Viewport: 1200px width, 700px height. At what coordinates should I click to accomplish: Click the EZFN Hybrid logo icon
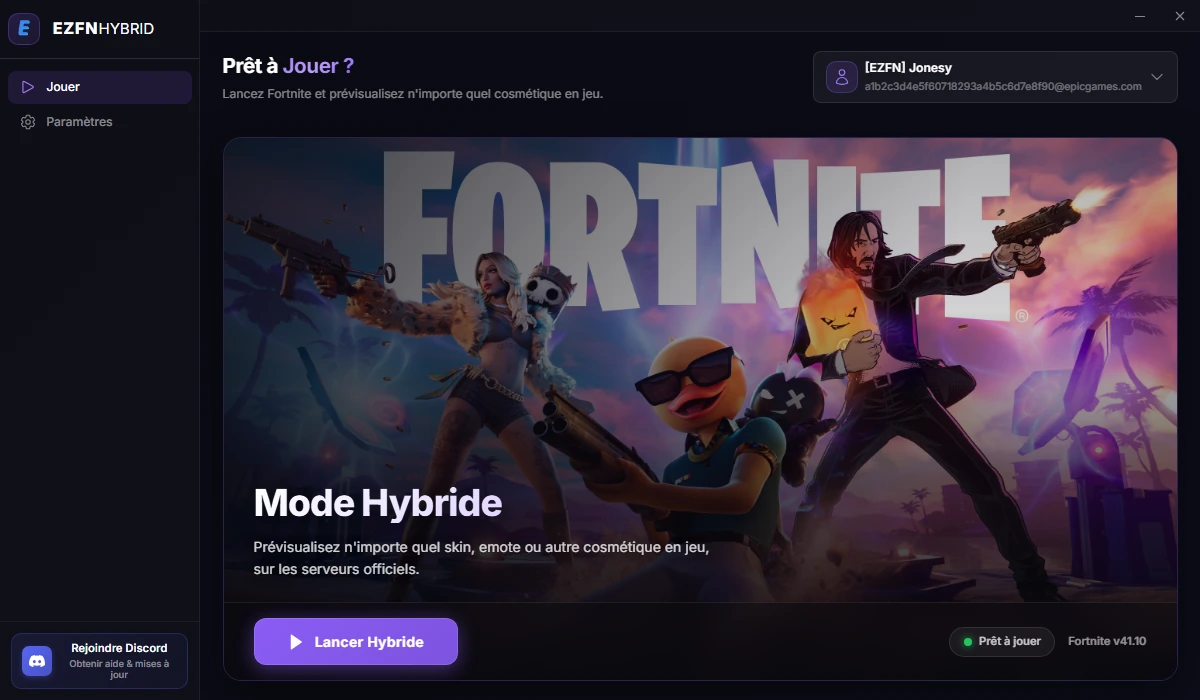point(24,29)
